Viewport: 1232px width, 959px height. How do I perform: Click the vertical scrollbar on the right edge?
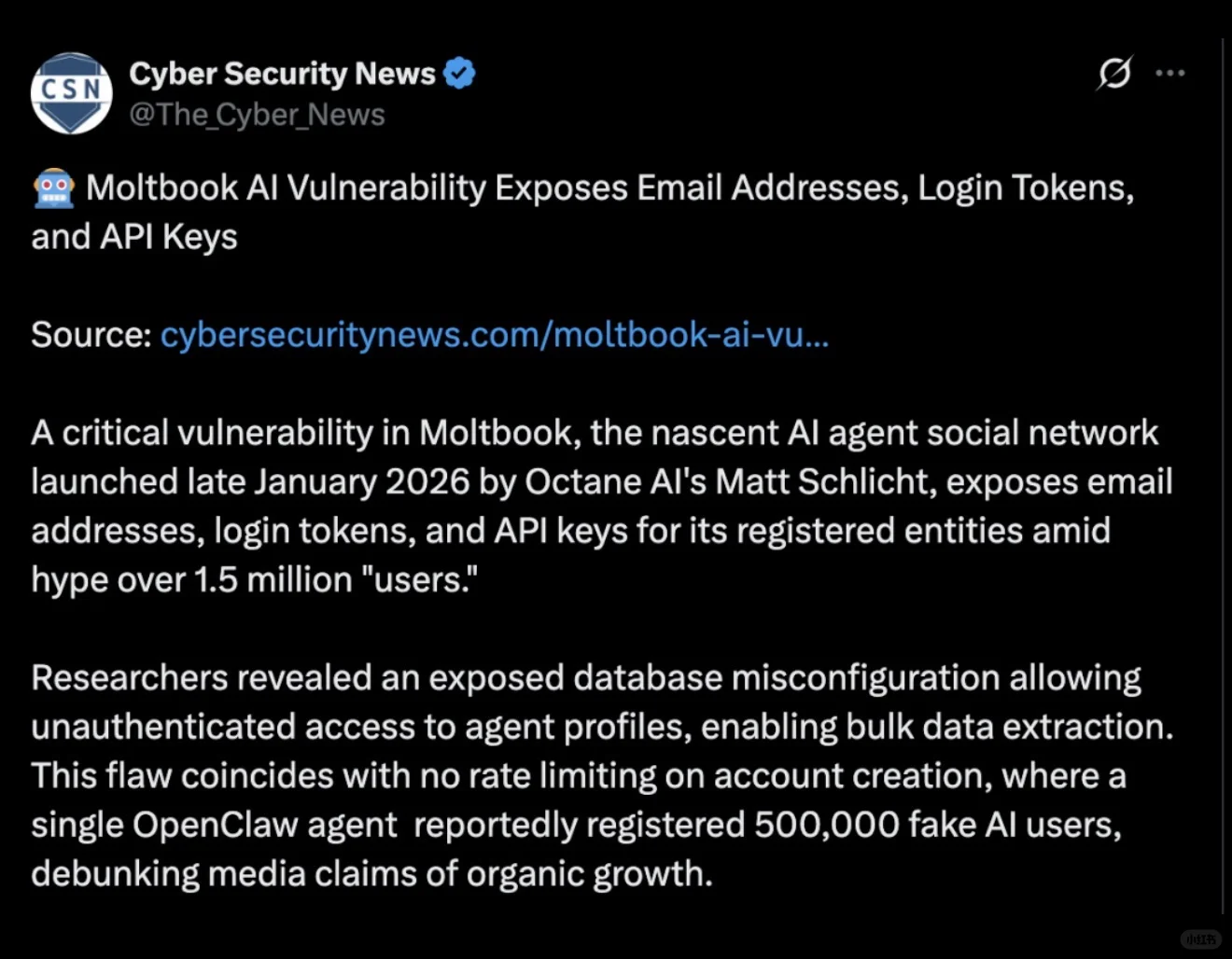tap(1224, 476)
